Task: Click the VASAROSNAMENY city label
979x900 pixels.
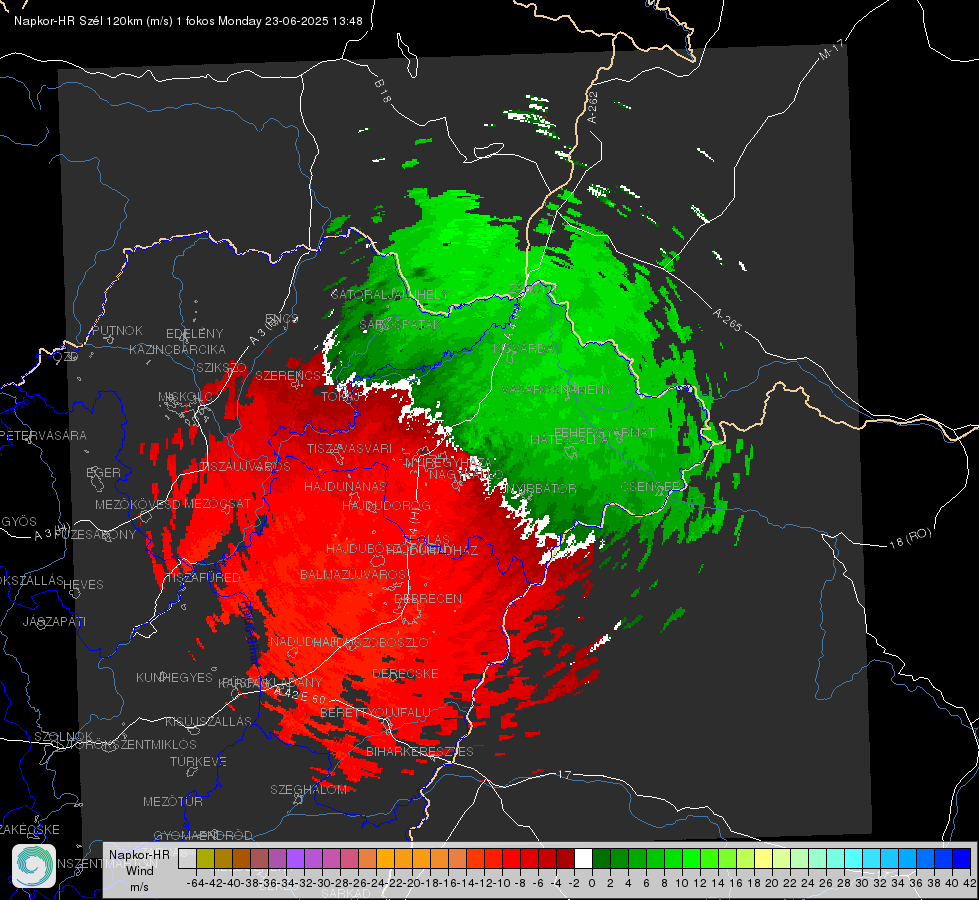Action: pos(557,389)
